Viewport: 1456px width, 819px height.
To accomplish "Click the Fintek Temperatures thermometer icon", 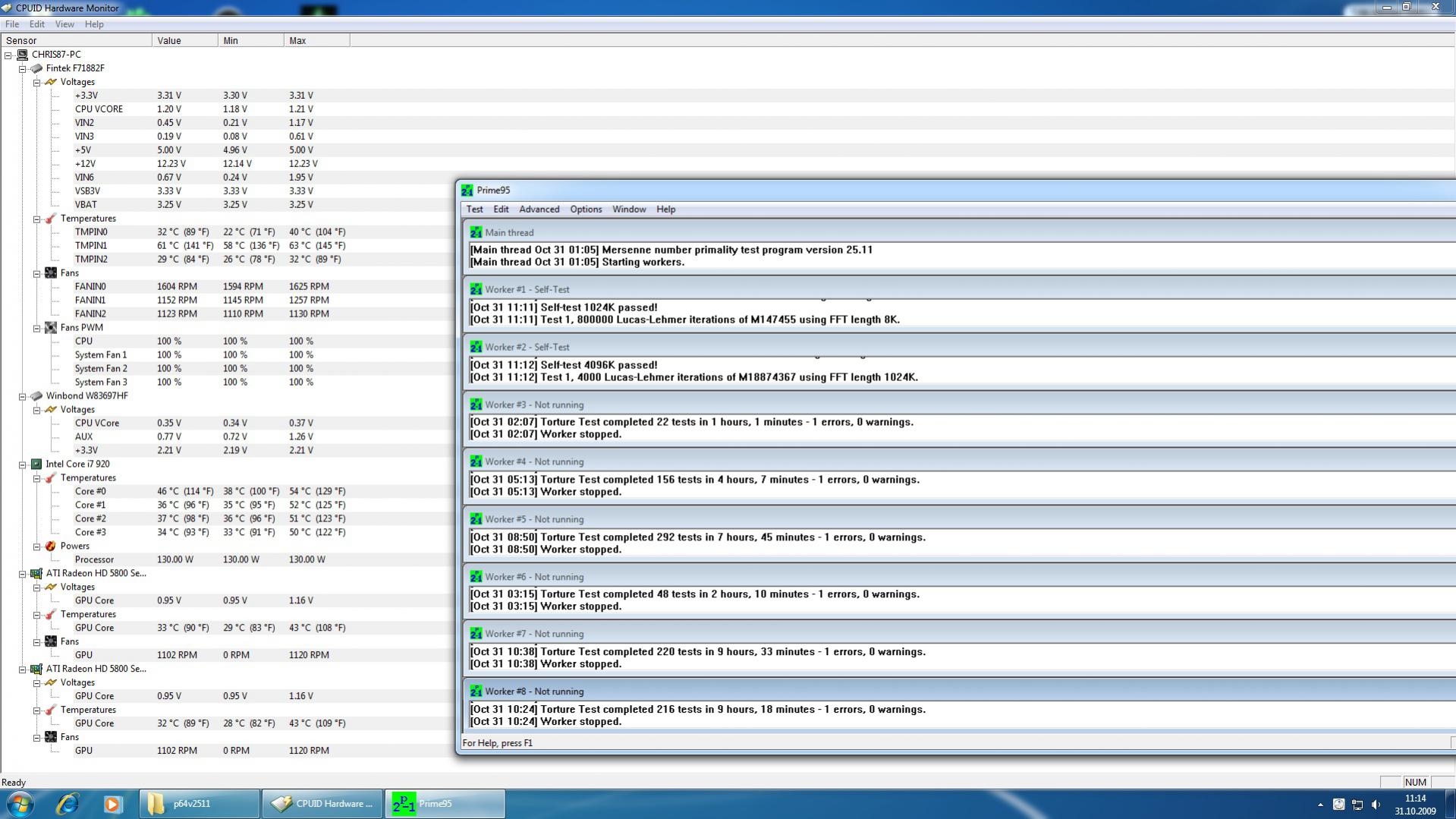I will tap(51, 219).
